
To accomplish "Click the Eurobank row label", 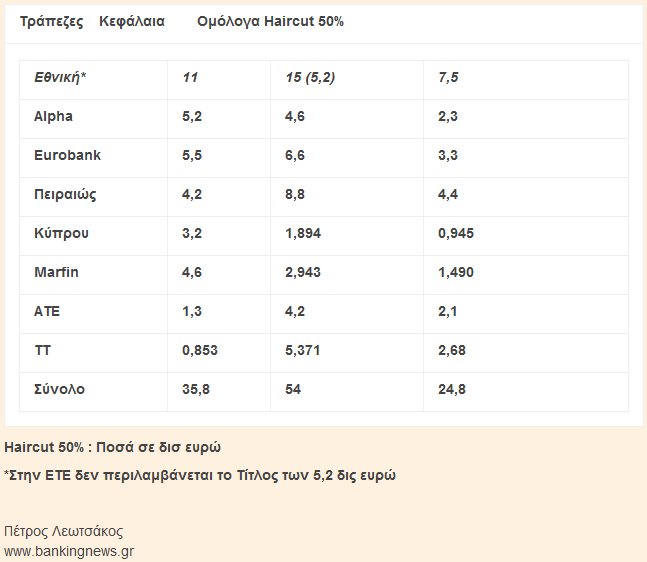I will pyautogui.click(x=67, y=155).
